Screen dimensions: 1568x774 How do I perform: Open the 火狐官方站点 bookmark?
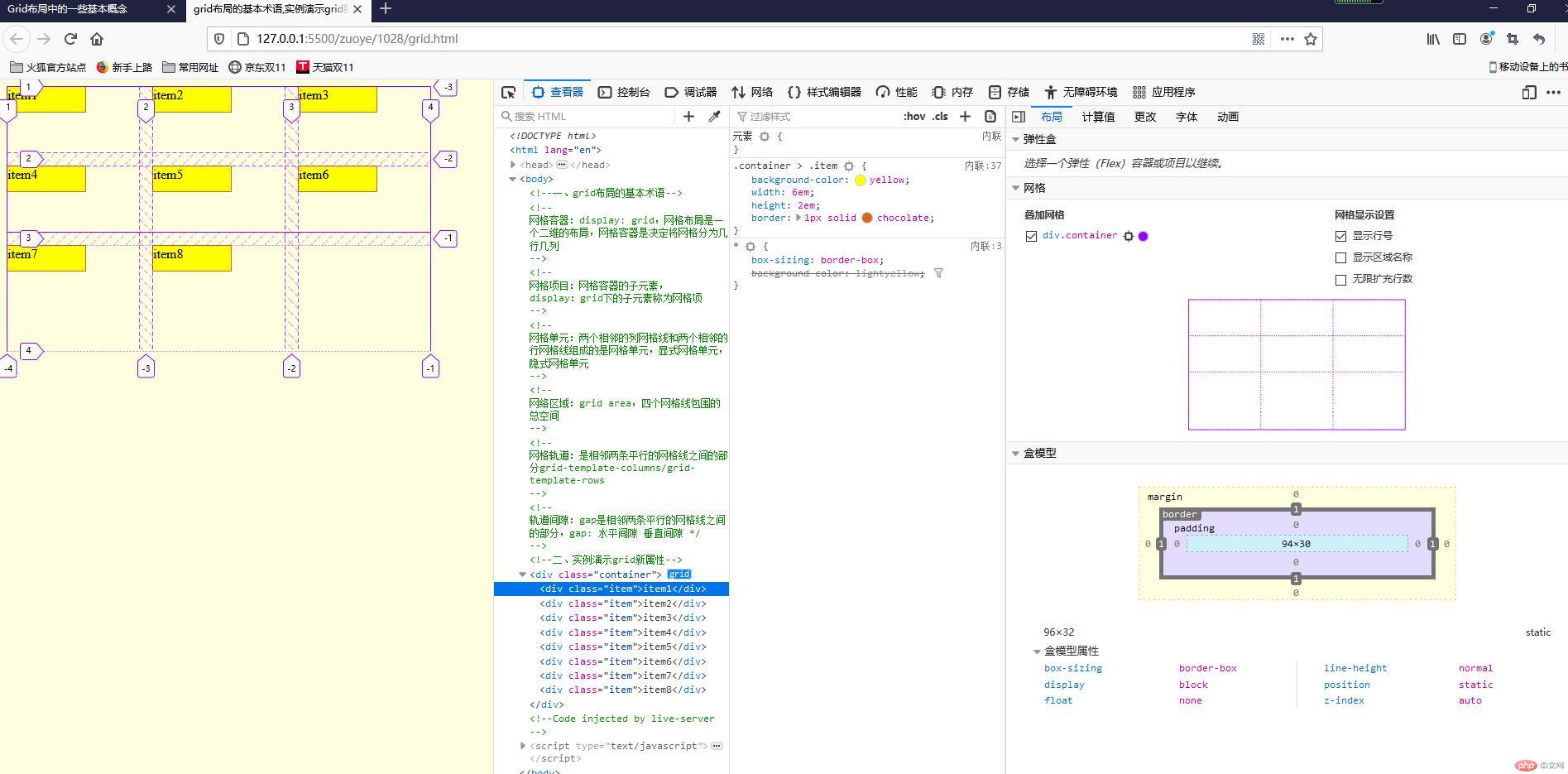coord(48,67)
